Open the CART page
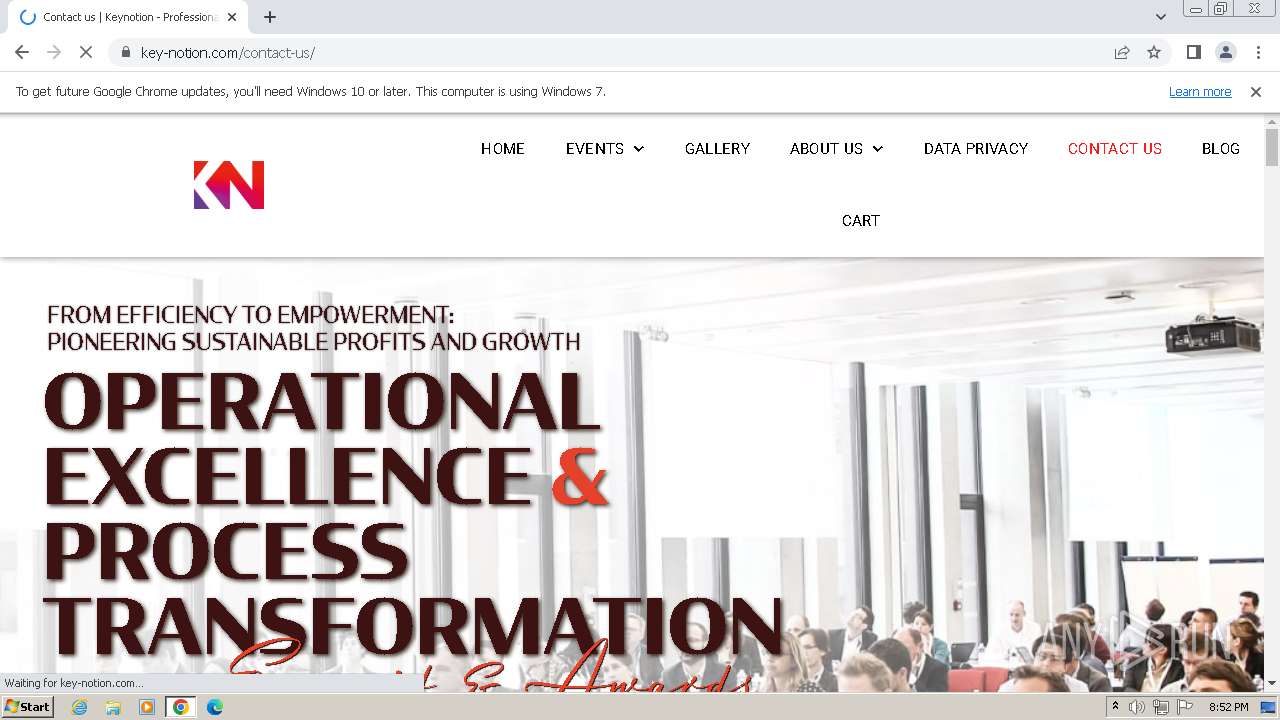This screenshot has width=1280, height=720. [861, 220]
